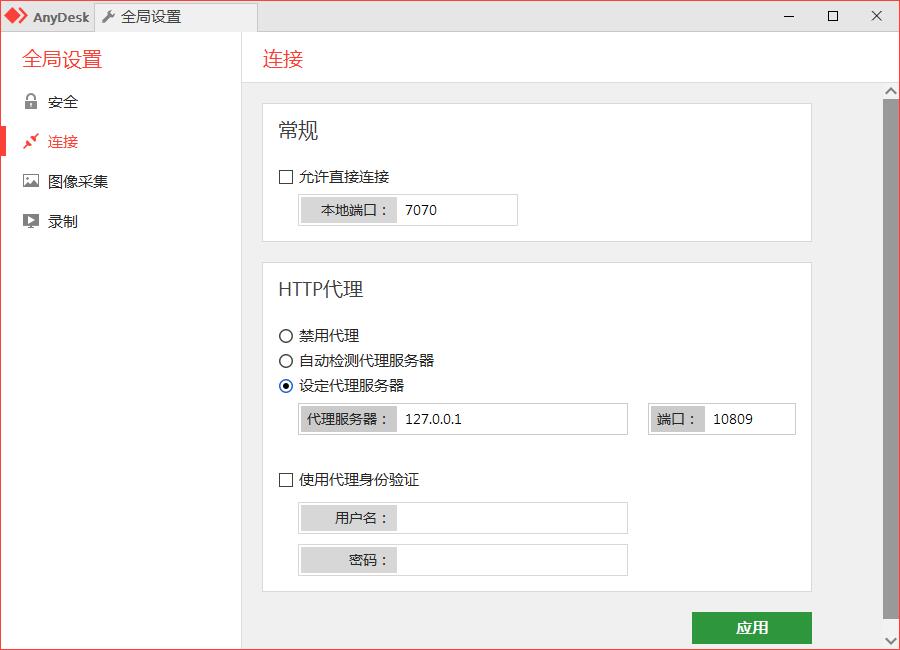The image size is (900, 650).
Task: Select the 设定代理服务器 radio option
Action: [x=286, y=386]
